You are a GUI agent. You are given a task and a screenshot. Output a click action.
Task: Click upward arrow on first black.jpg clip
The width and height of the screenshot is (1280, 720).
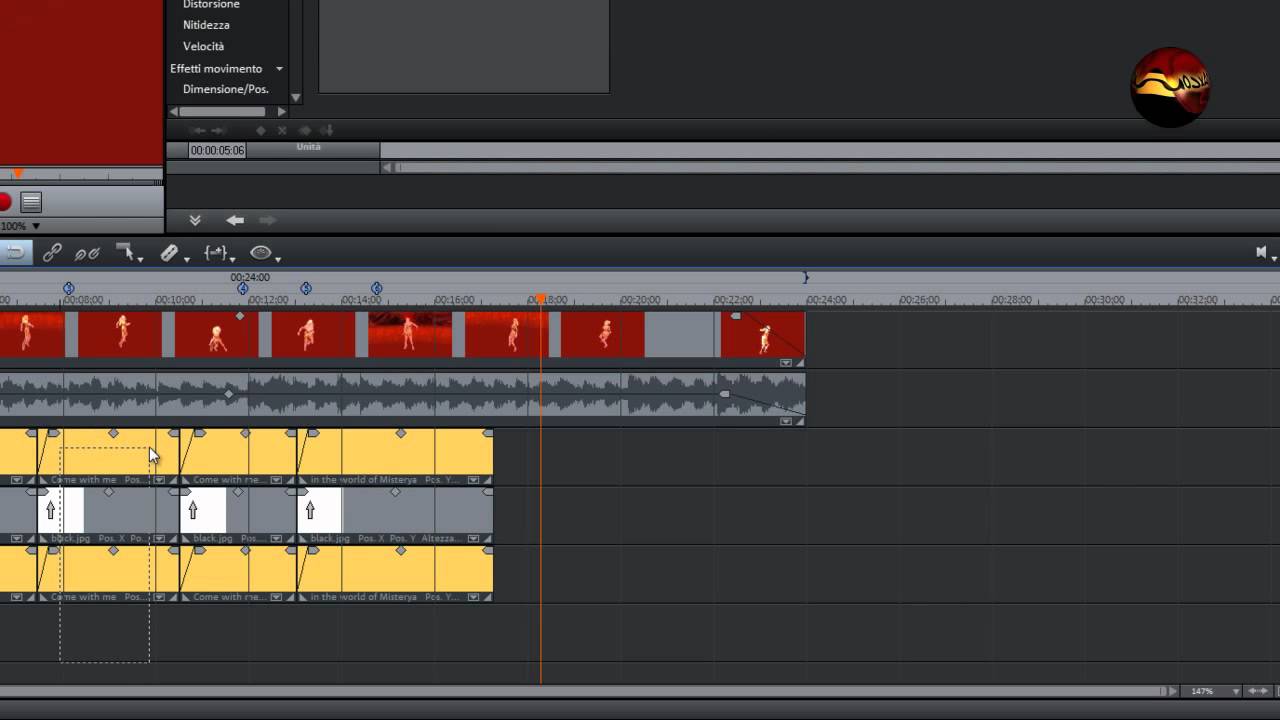pos(51,511)
